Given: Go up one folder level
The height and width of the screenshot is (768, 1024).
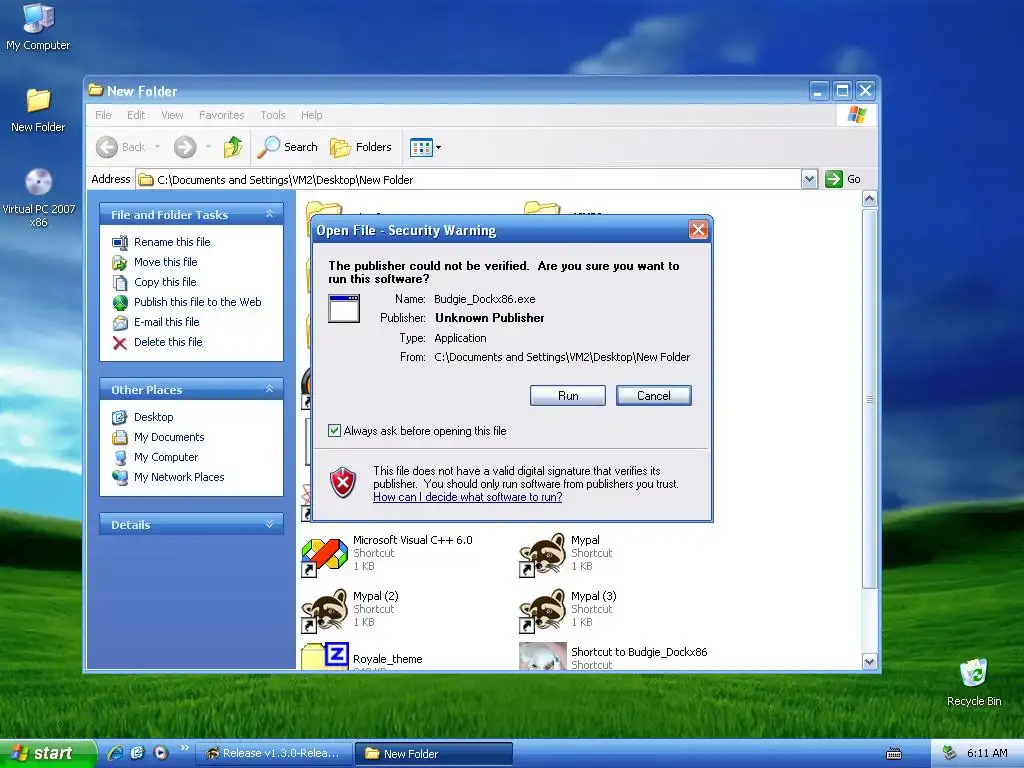Looking at the screenshot, I should 232,147.
